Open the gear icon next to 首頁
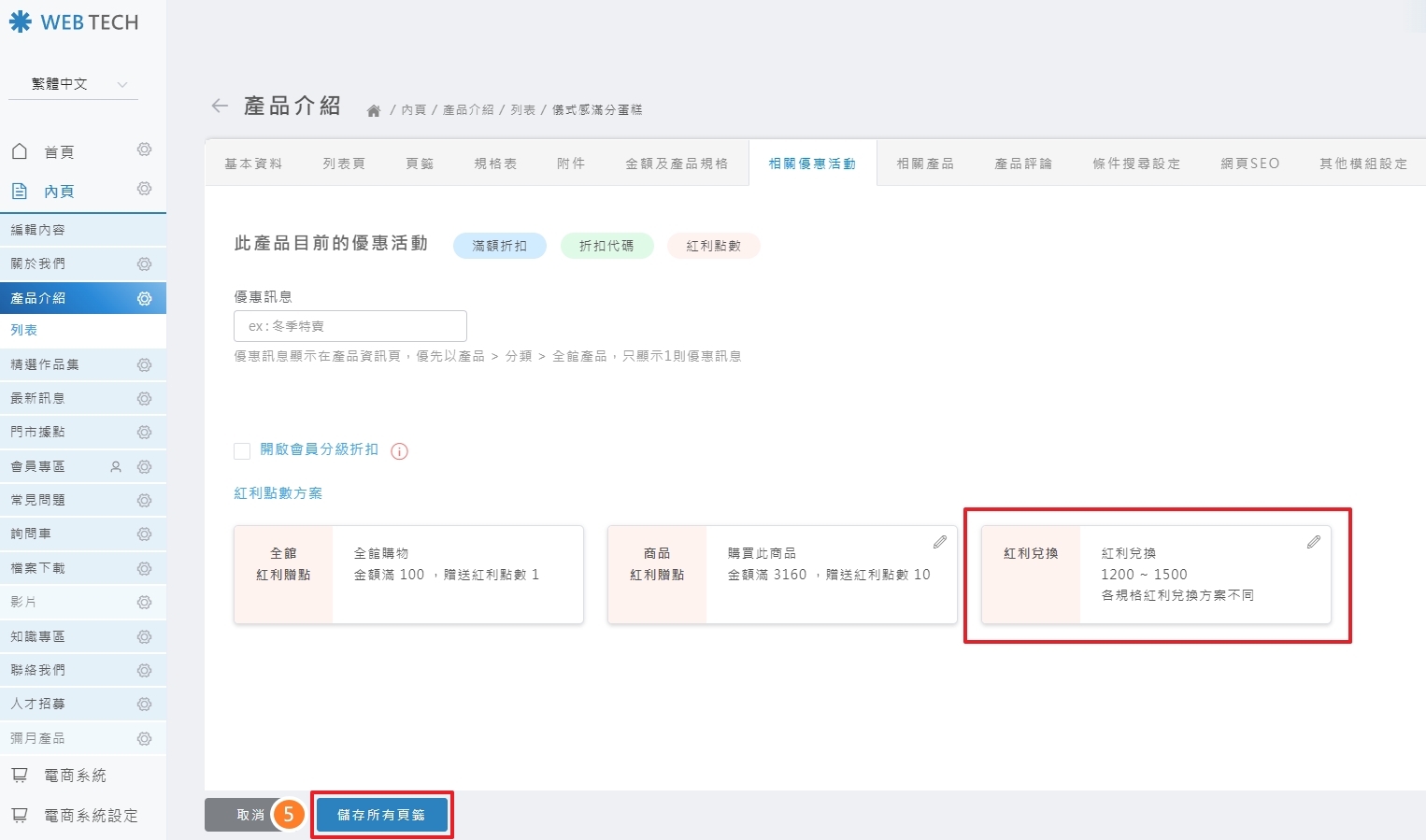The image size is (1426, 840). 144,149
